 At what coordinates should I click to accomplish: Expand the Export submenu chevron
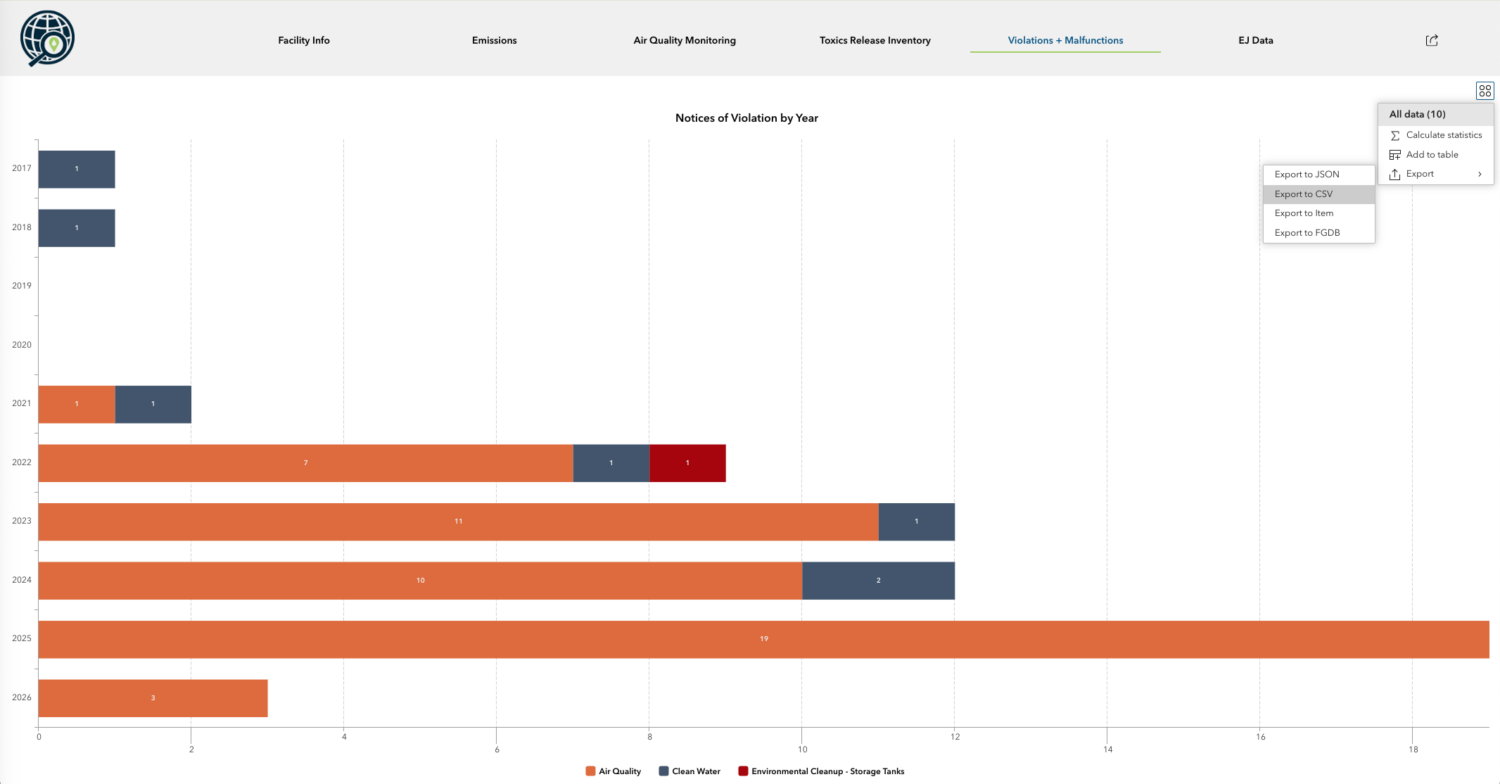1479,174
